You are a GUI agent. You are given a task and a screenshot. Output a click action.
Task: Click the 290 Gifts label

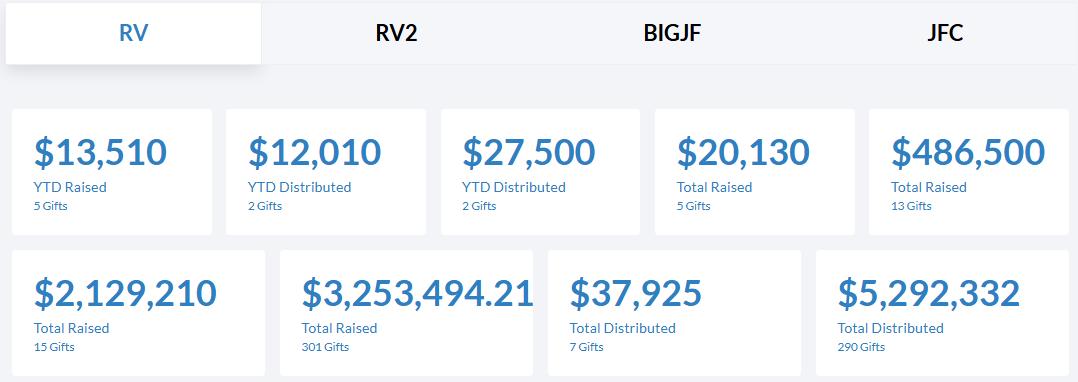[861, 347]
